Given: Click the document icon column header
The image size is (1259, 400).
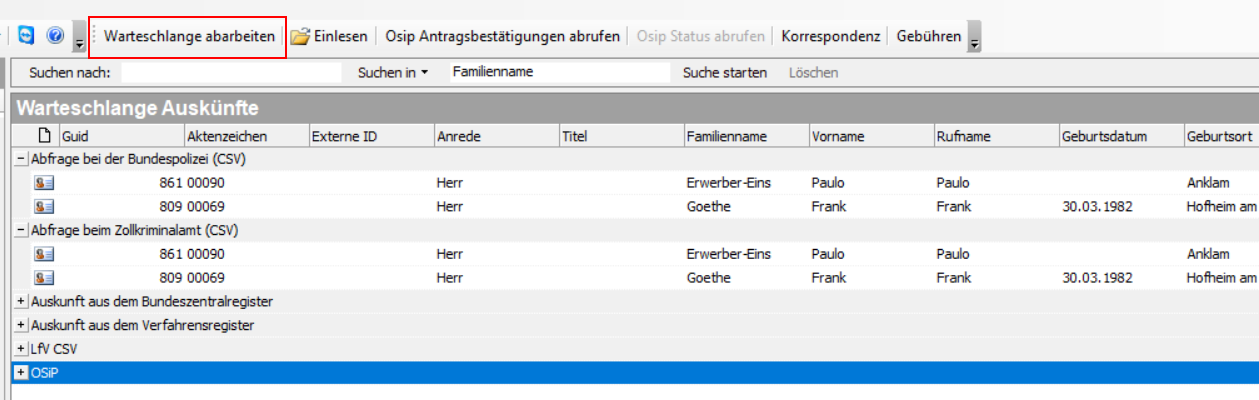Looking at the screenshot, I should 43,136.
